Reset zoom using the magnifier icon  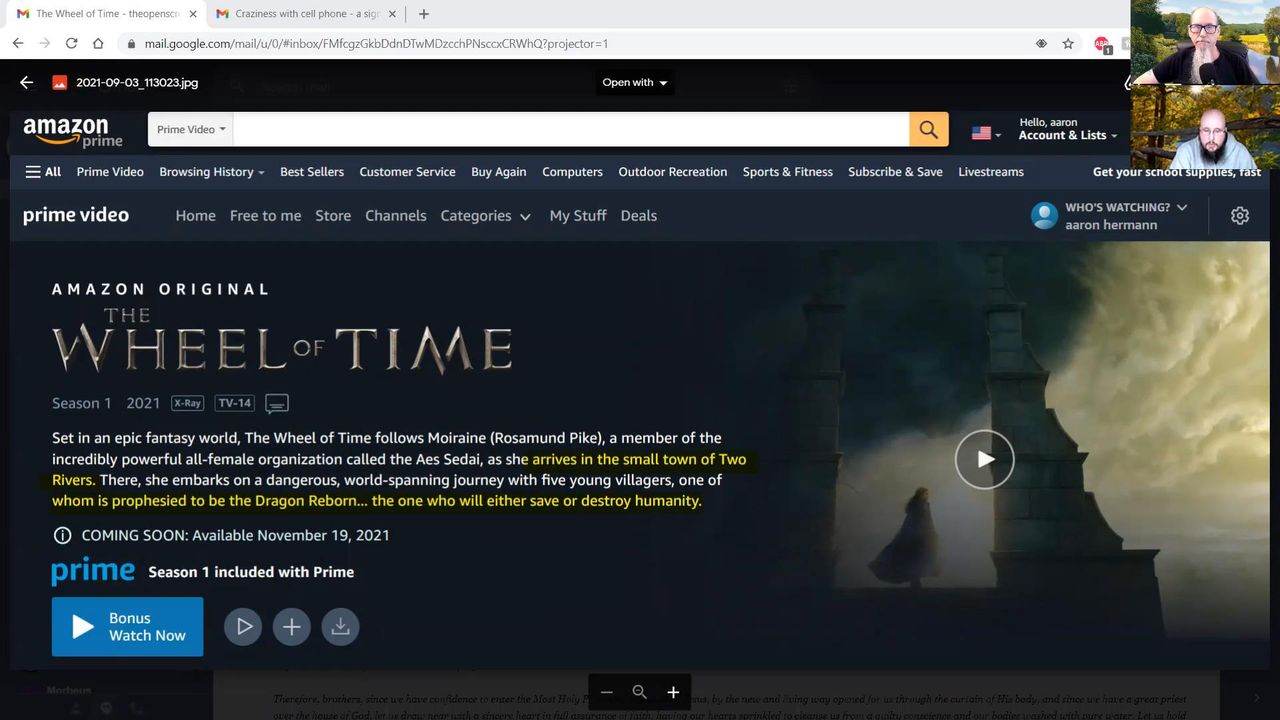[640, 692]
